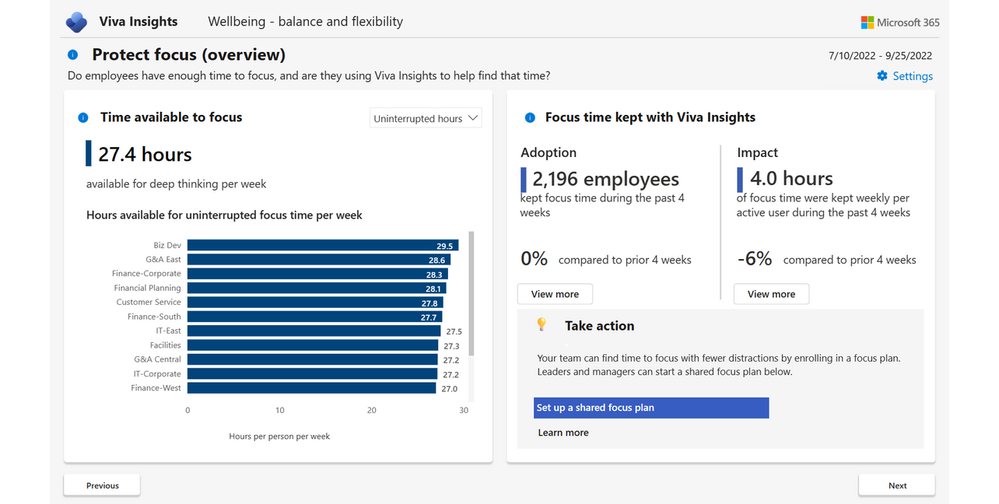The width and height of the screenshot is (999, 504).
Task: Click the Wellbeing - balance and flexibility title
Action: click(x=305, y=22)
